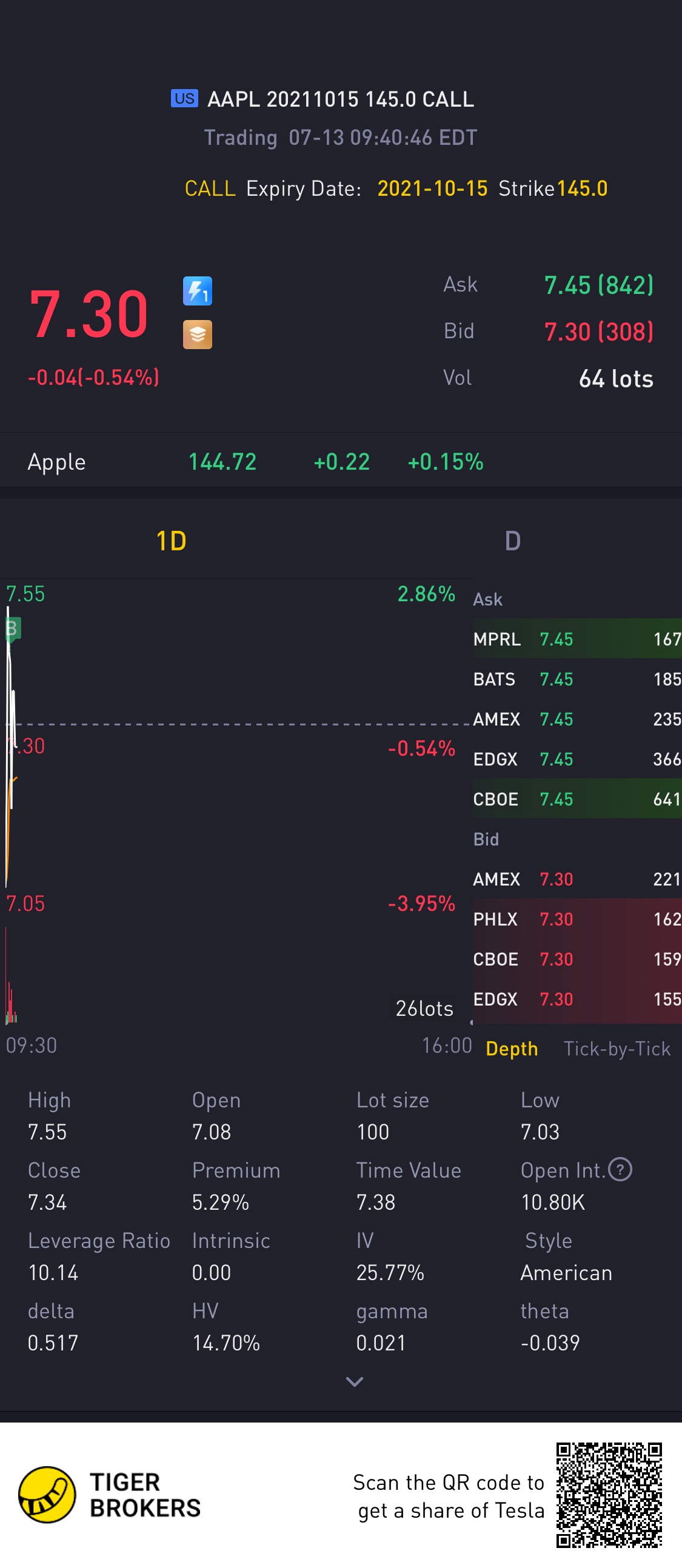Viewport: 682px width, 1568px height.
Task: Tap the Open Int. value 10.80K
Action: tap(553, 1202)
